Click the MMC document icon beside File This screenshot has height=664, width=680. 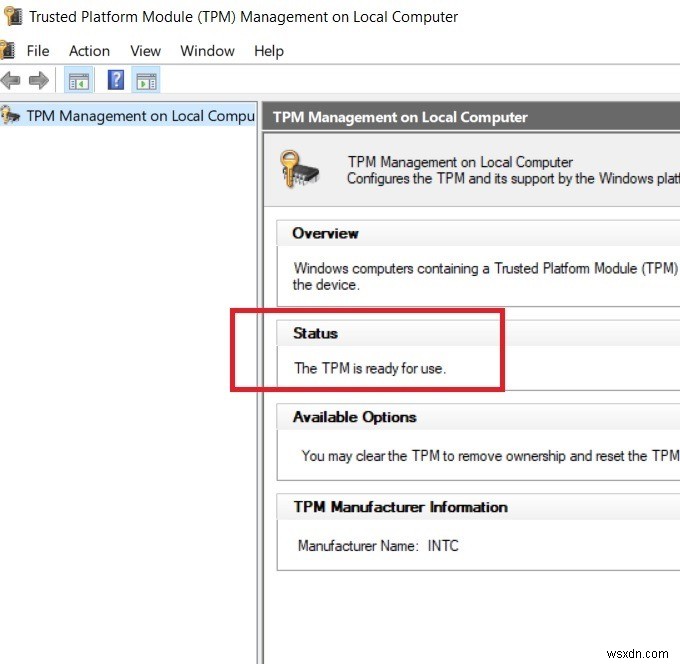click(7, 49)
